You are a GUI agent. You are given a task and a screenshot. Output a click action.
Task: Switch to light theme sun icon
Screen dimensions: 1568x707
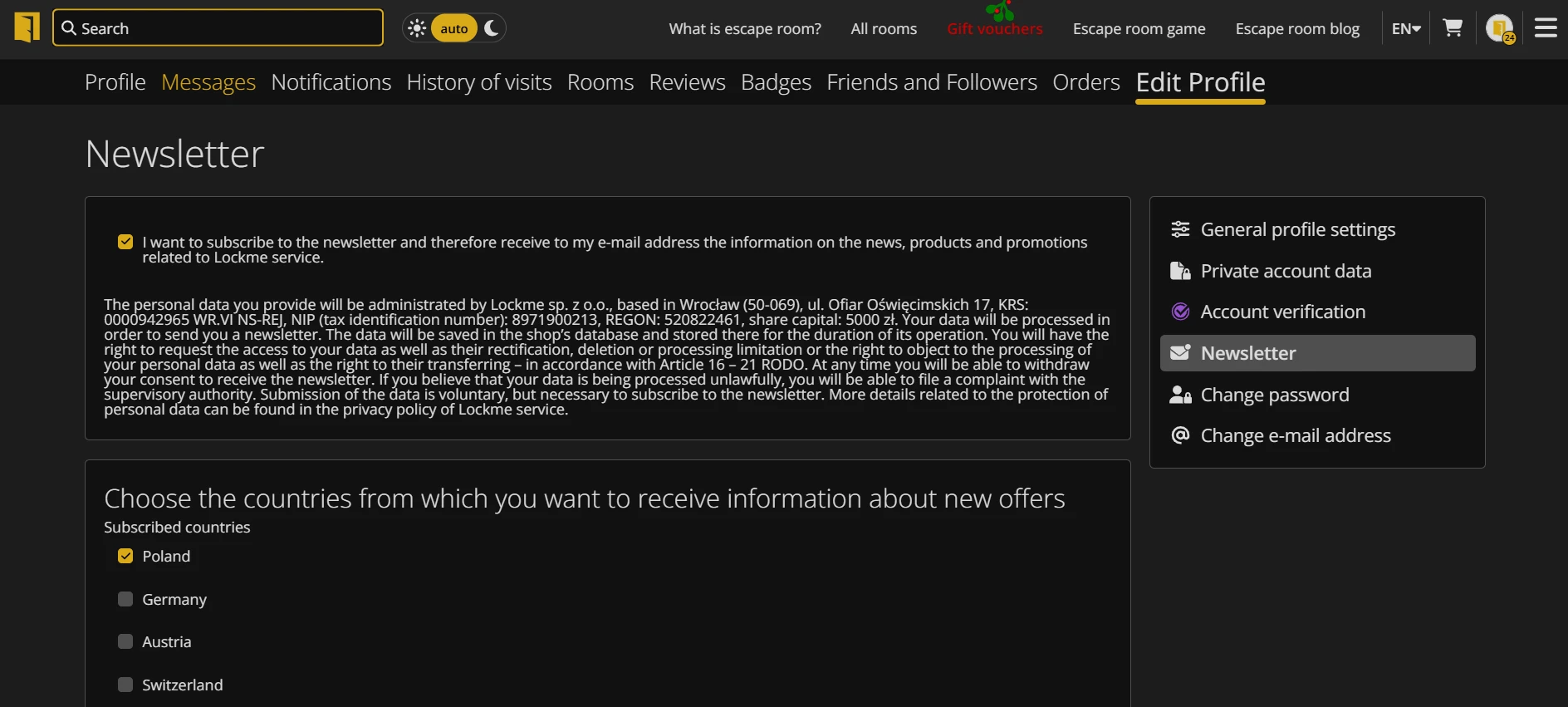click(x=417, y=28)
